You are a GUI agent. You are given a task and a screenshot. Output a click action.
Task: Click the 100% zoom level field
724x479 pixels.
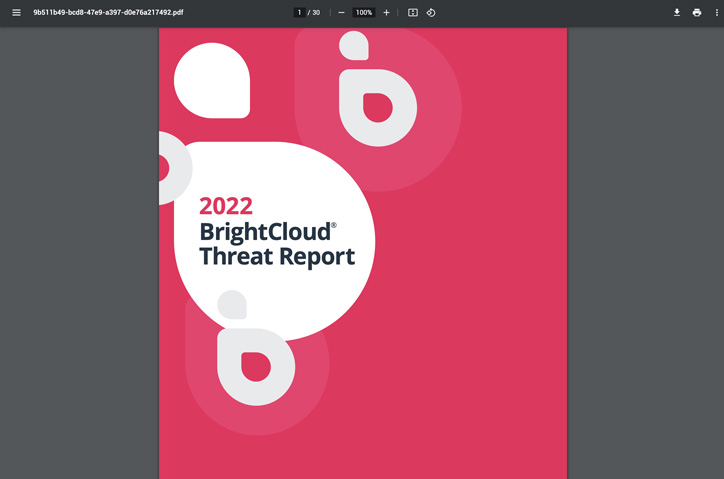[x=363, y=12]
